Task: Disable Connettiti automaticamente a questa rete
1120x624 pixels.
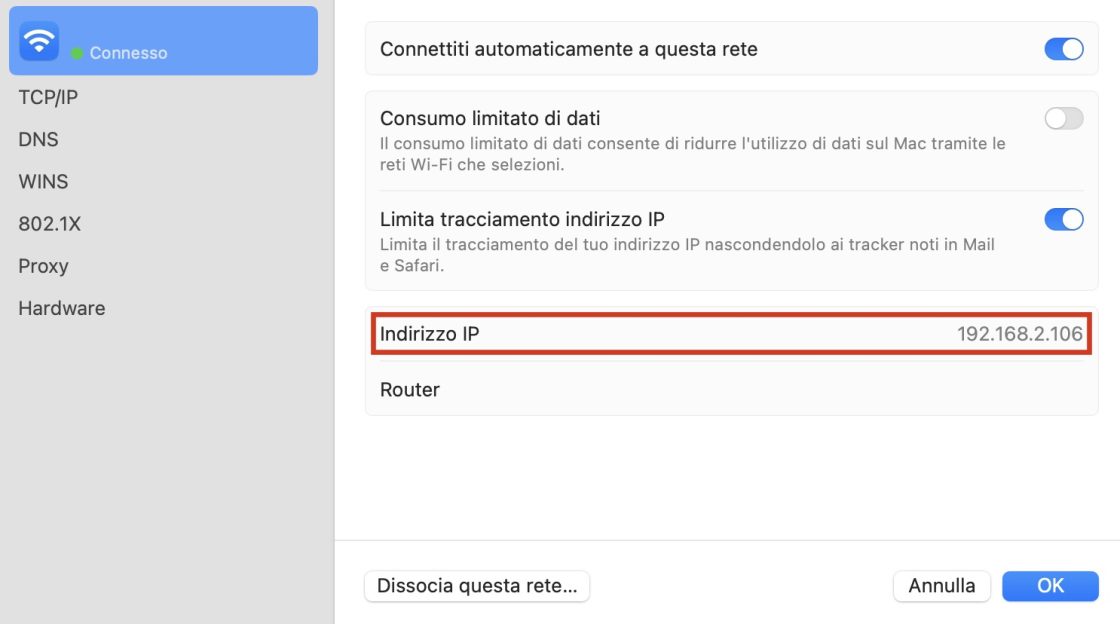Action: [x=1063, y=48]
